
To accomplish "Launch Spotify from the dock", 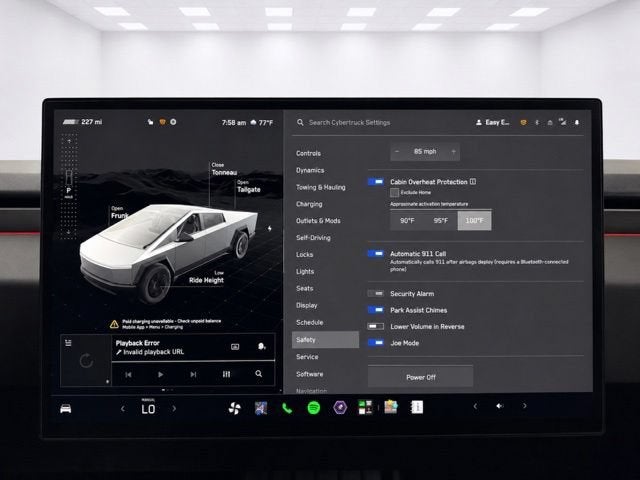I will point(313,408).
